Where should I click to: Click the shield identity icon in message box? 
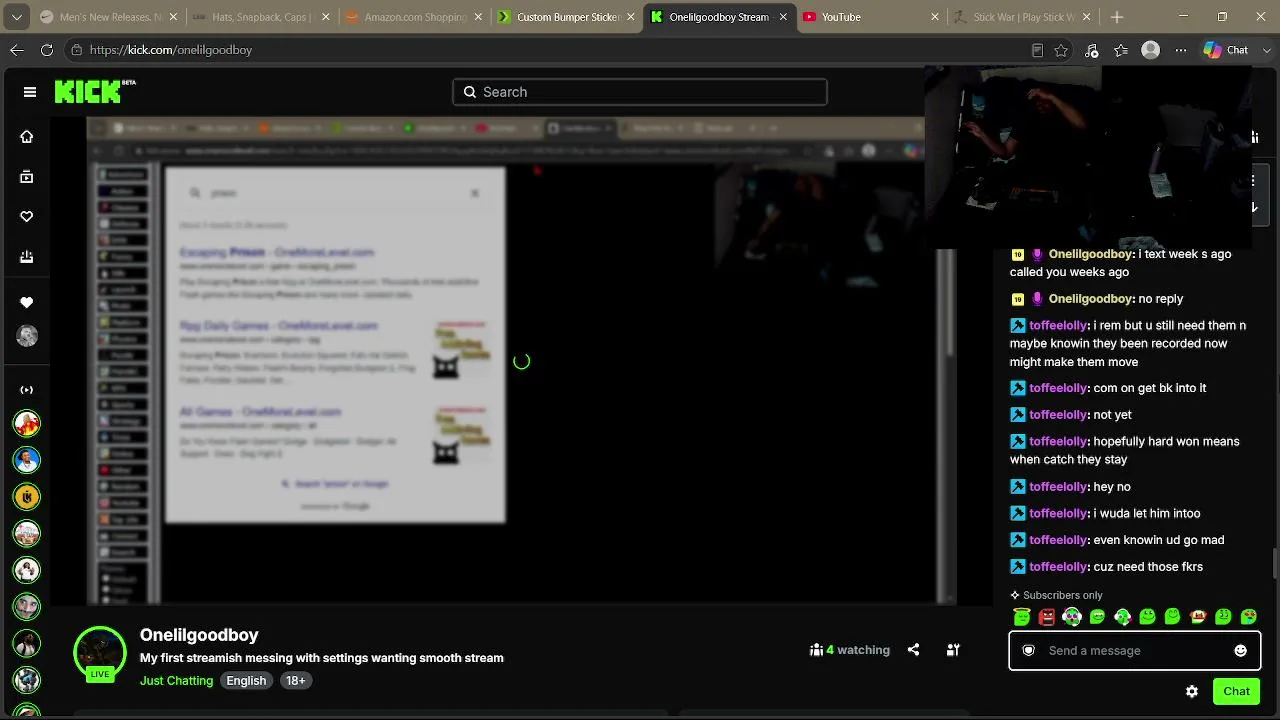1028,651
